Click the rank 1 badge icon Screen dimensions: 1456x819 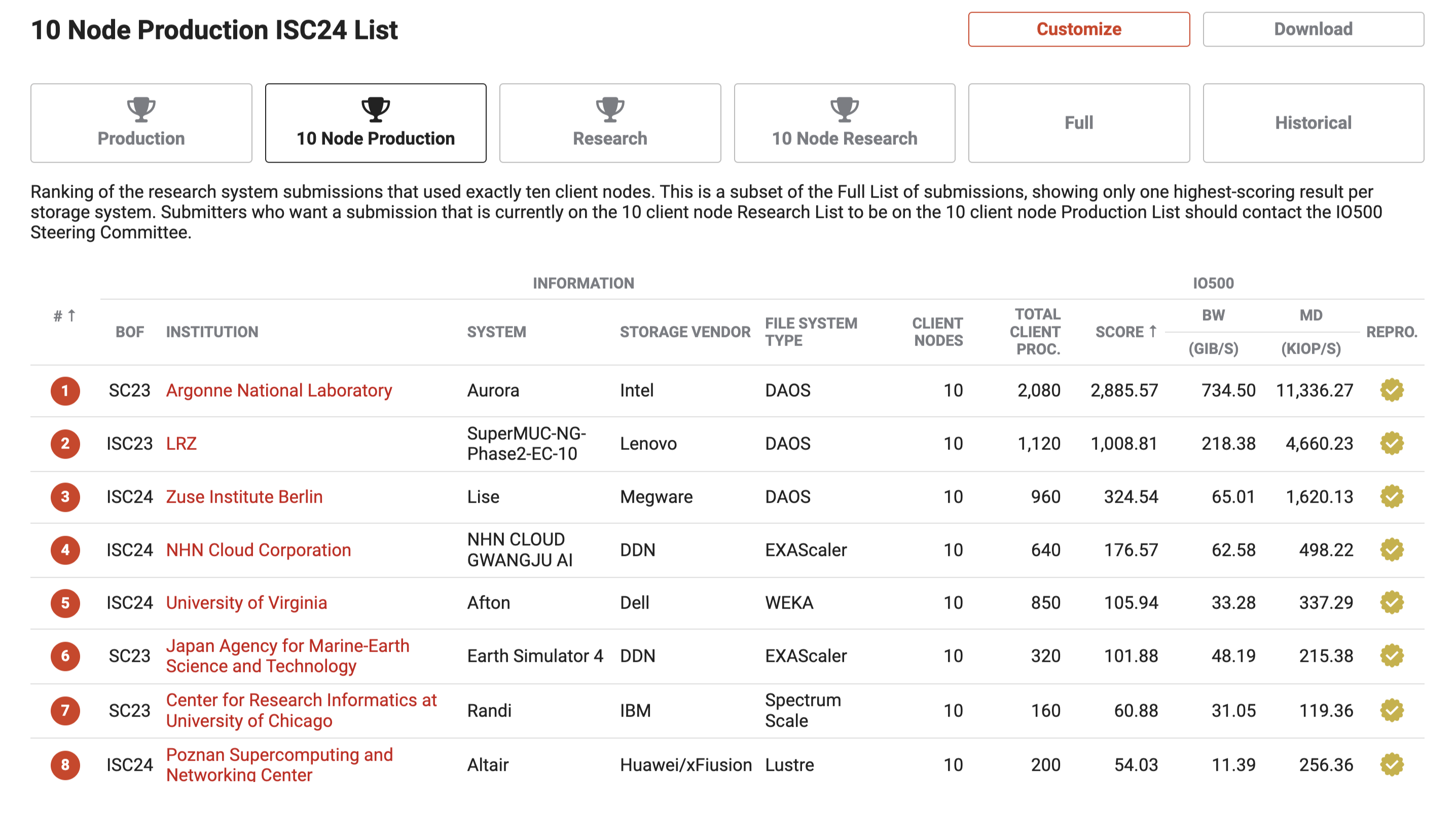click(65, 391)
